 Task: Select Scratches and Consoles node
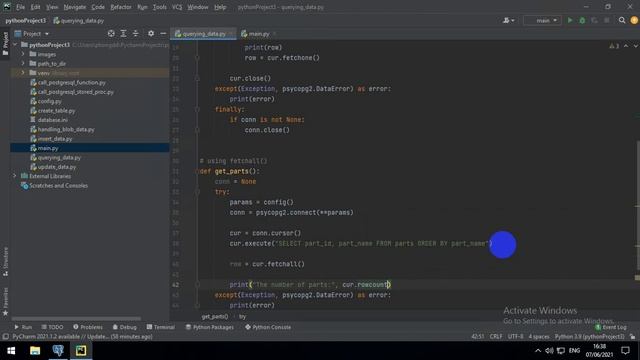click(x=58, y=185)
